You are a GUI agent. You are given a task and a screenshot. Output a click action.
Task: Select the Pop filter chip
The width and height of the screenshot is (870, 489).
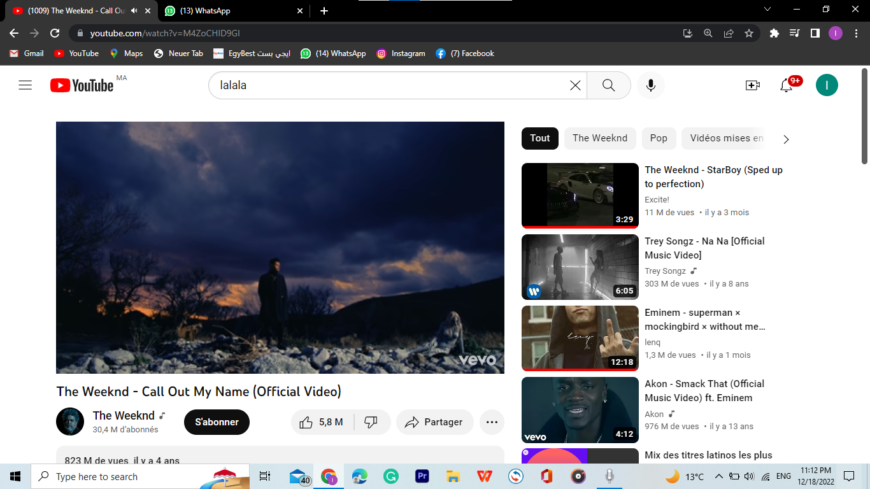(659, 138)
